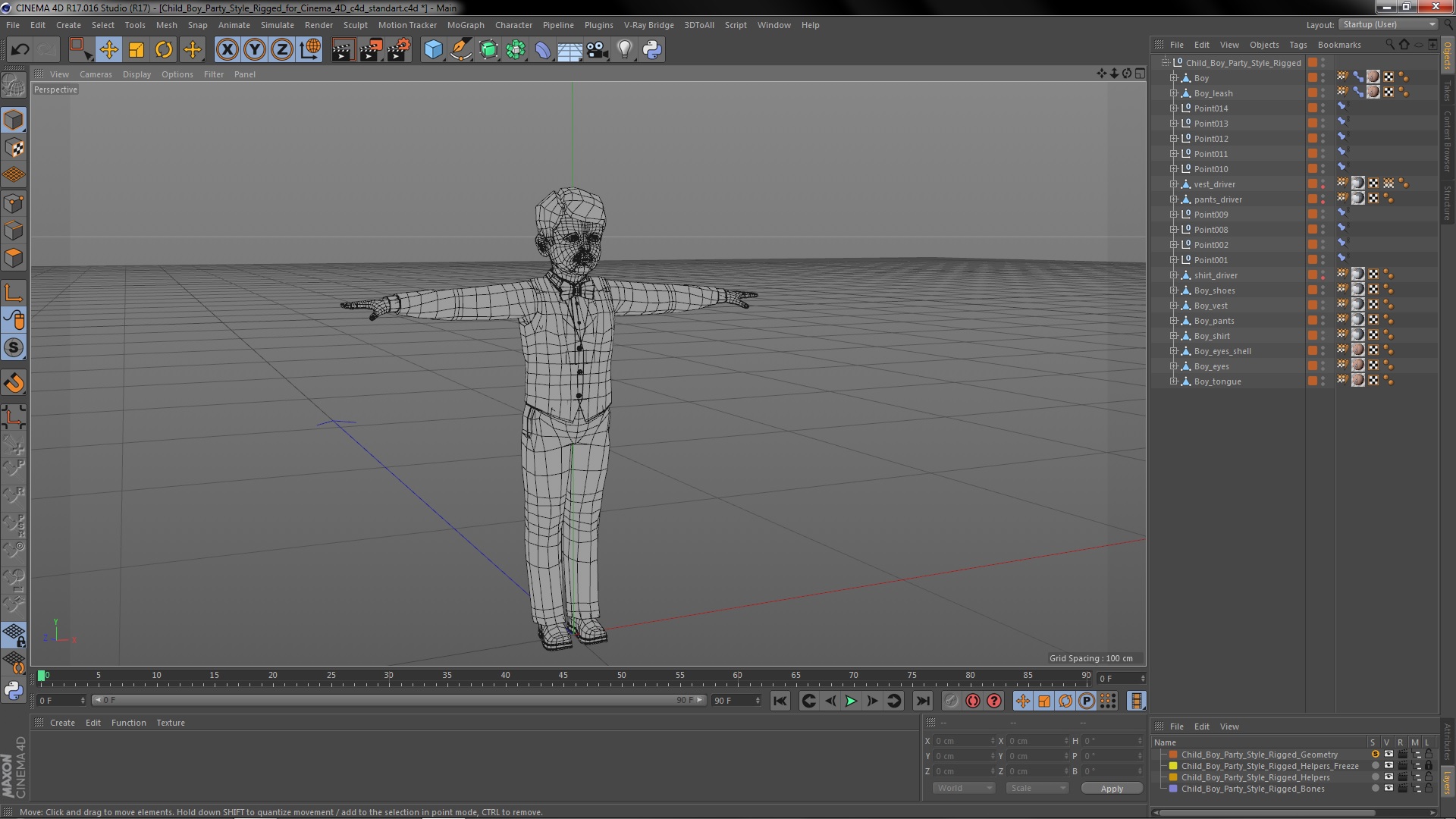
Task: Click the Geometry layer orange color swatch
Action: pos(1173,755)
